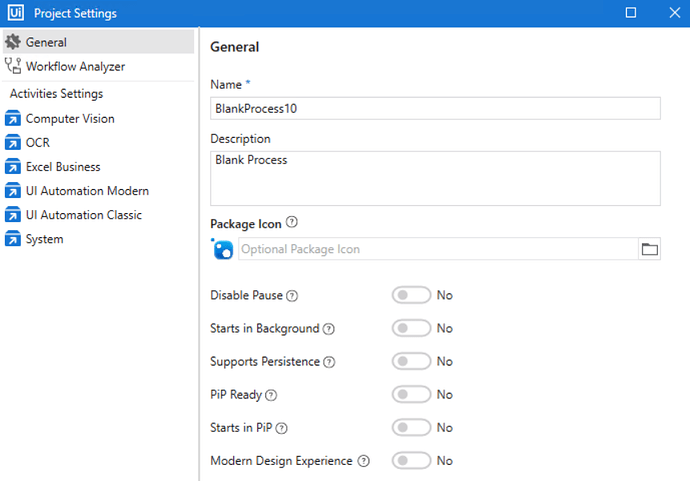
Task: Open Computer Vision activity settings
Action: pos(70,119)
